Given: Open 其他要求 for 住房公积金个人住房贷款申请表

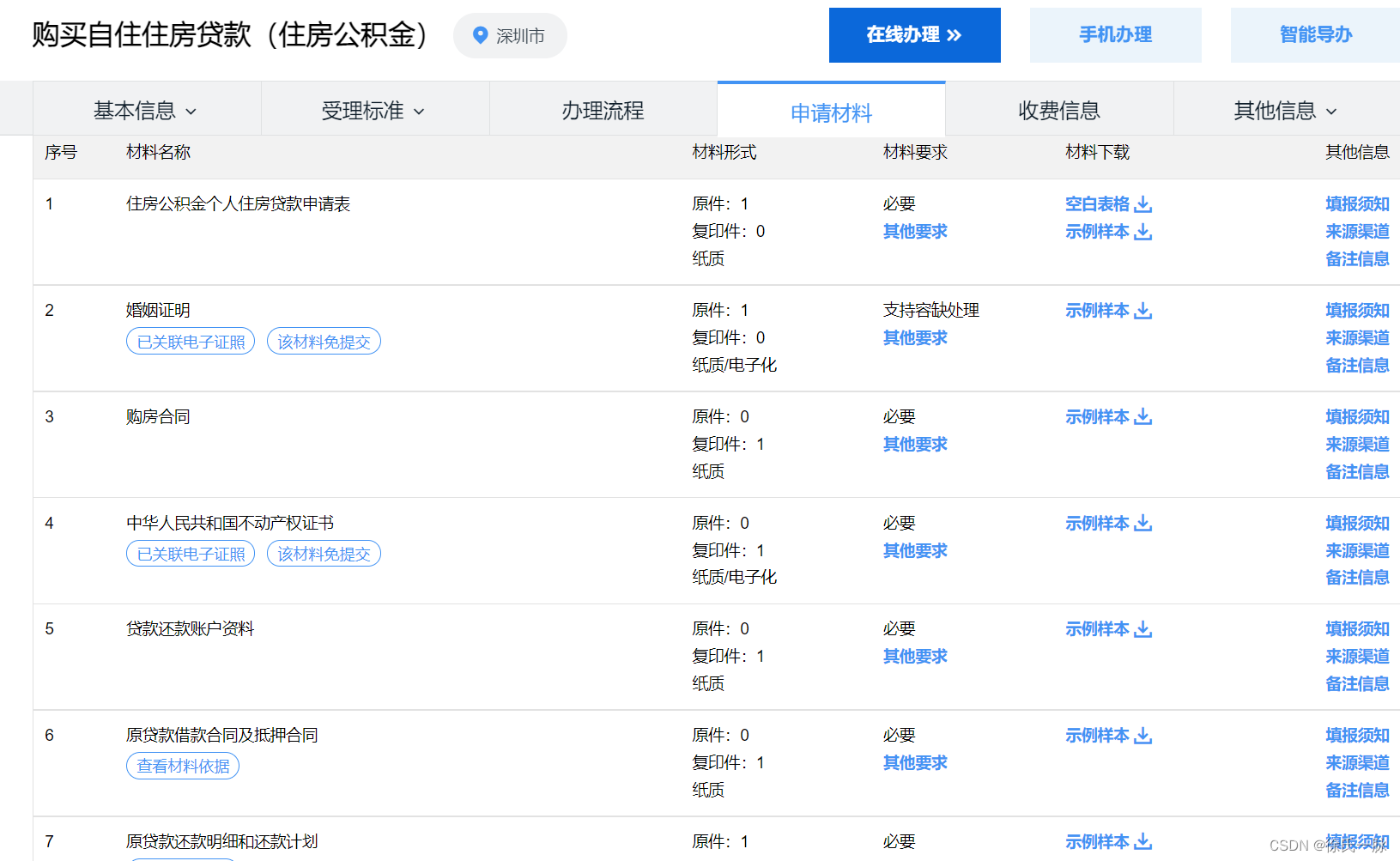Looking at the screenshot, I should 915,232.
